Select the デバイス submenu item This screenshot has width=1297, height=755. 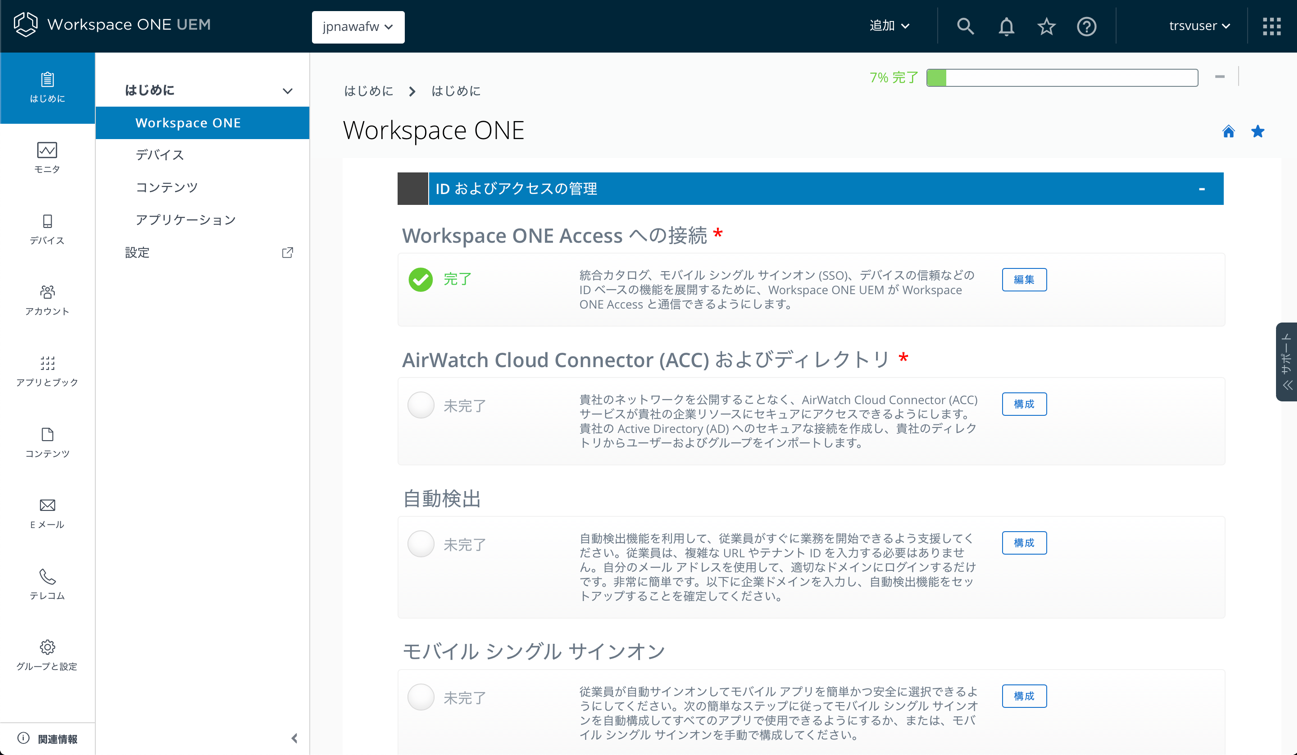click(x=160, y=155)
